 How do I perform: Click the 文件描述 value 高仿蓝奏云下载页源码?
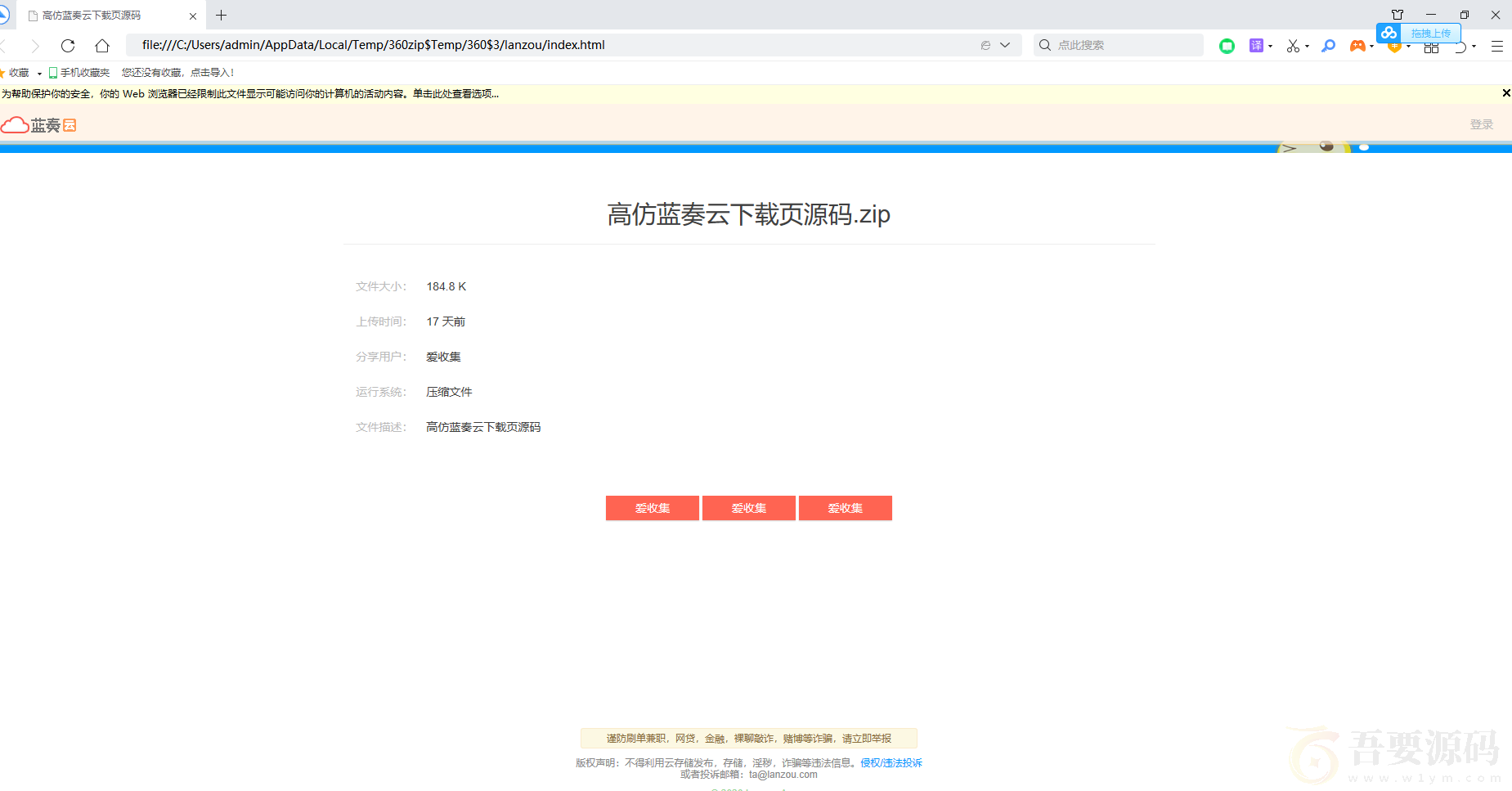[483, 427]
